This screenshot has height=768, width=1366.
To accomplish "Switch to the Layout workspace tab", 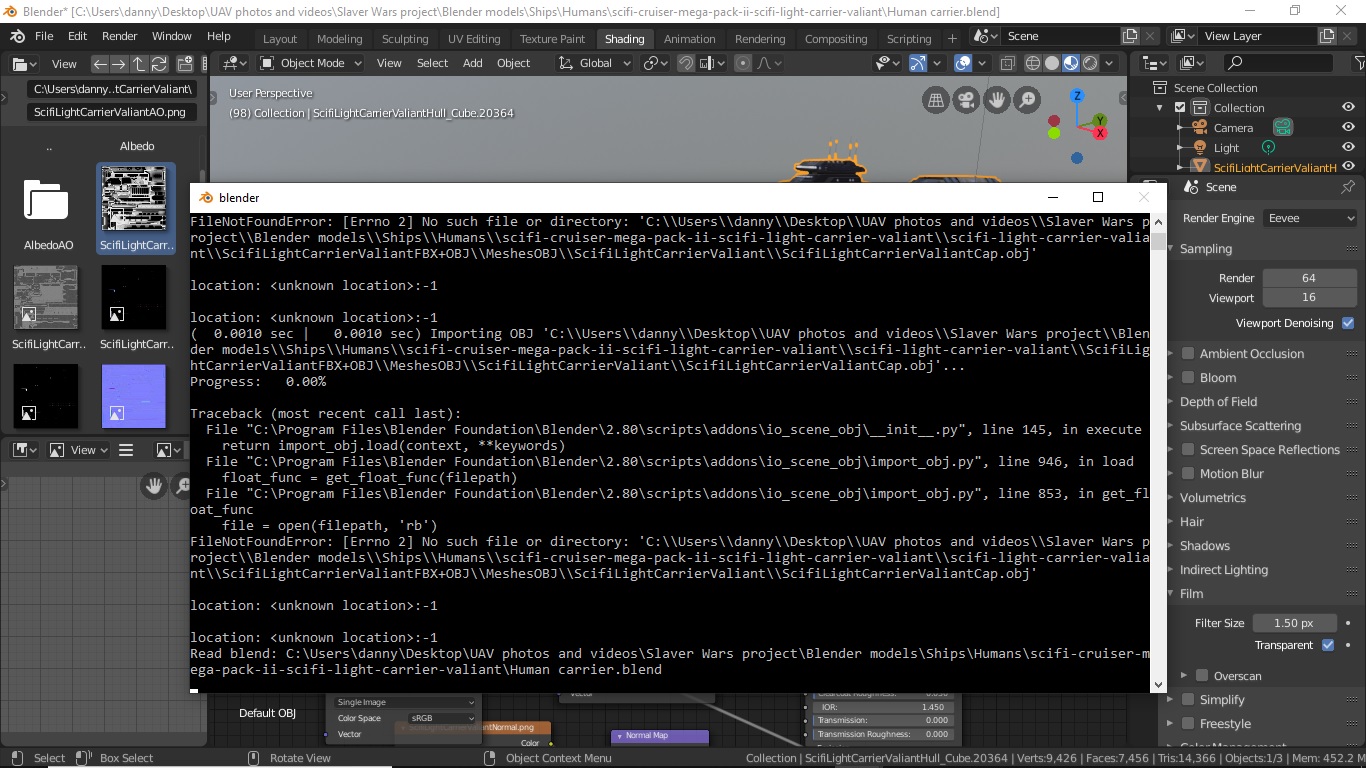I will (280, 39).
